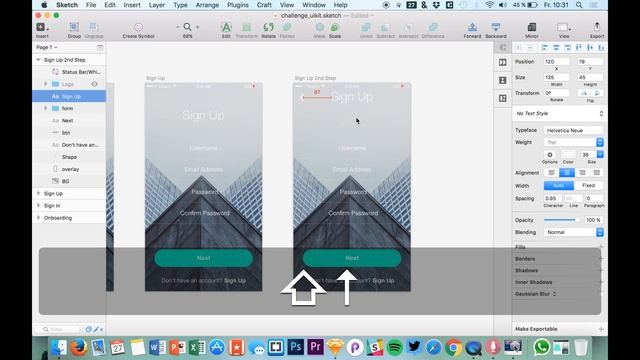This screenshot has width=640, height=360.
Task: Expand the Logo group
Action: (46, 84)
